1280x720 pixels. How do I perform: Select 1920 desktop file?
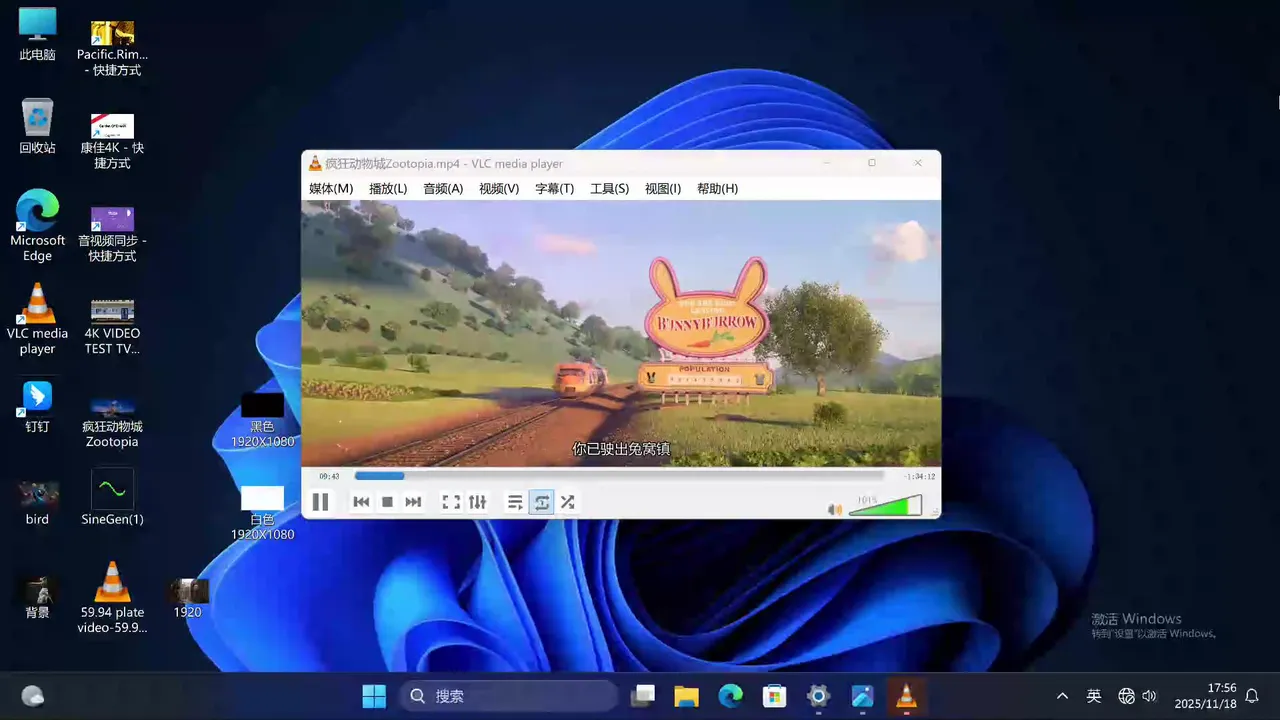187,598
